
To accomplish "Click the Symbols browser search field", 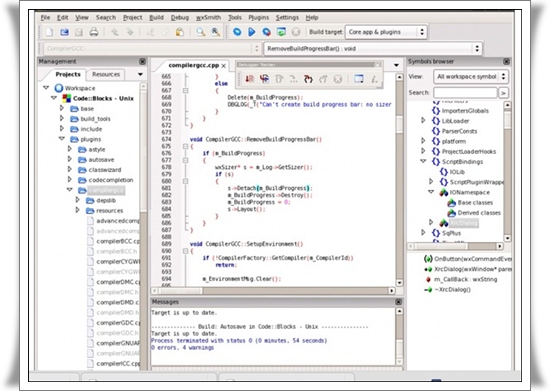I will (465, 93).
